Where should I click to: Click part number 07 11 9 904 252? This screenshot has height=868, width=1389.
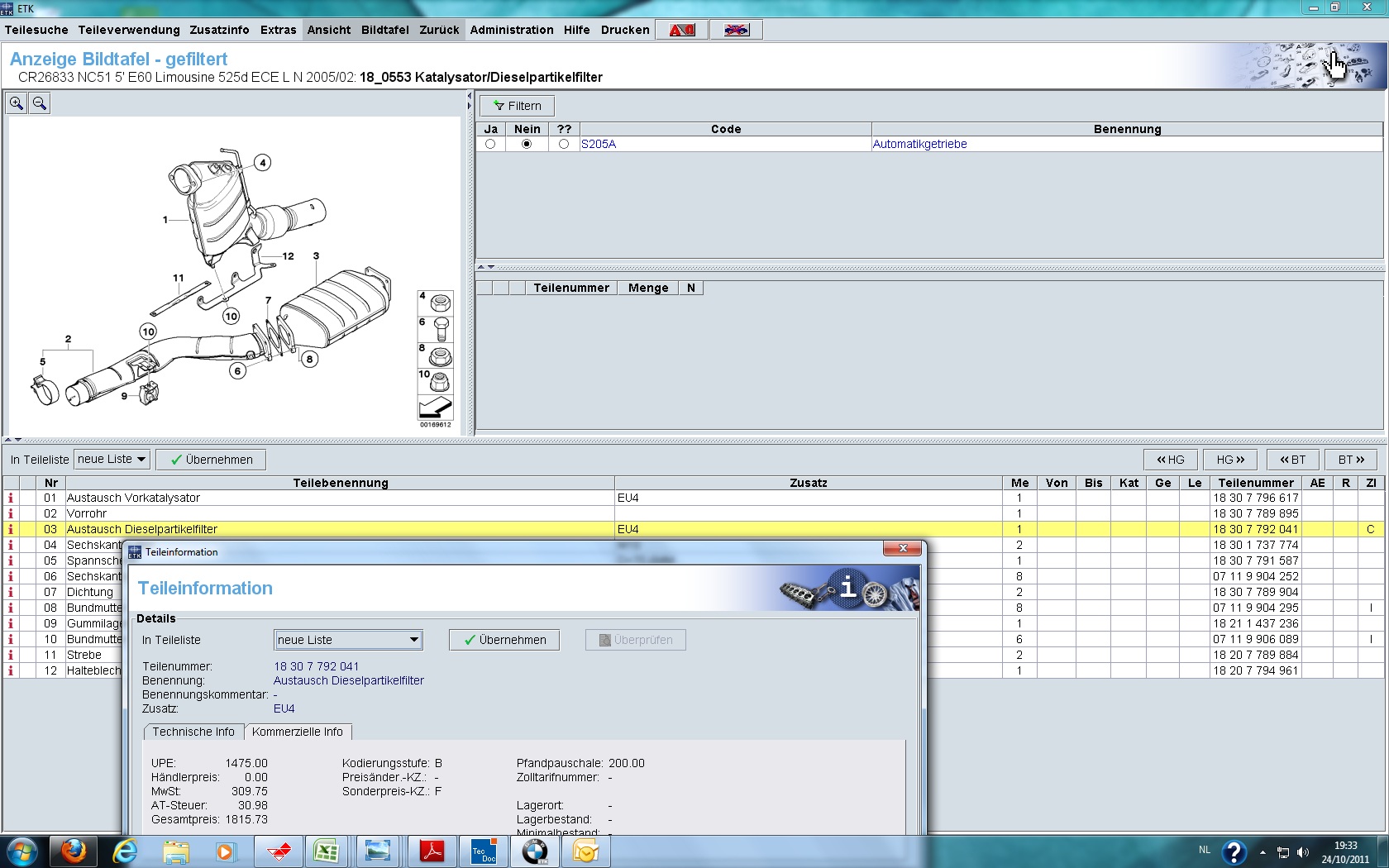tap(1256, 576)
